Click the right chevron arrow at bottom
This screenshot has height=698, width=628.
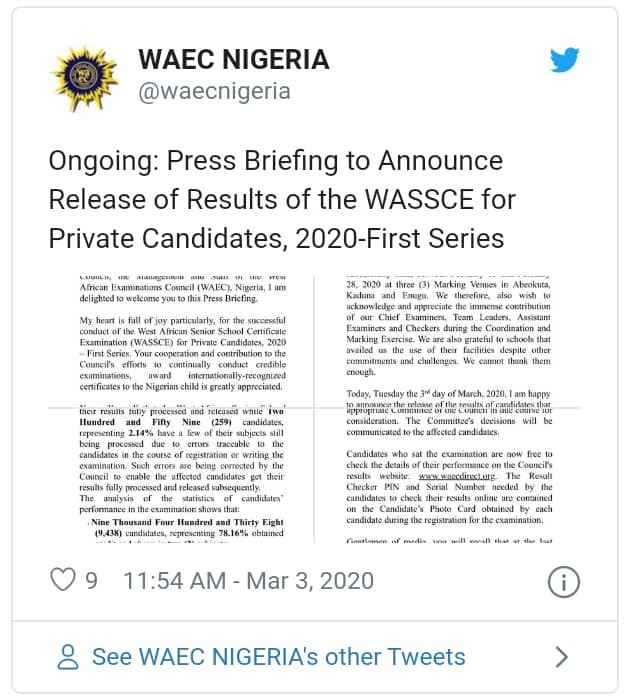pyautogui.click(x=562, y=657)
